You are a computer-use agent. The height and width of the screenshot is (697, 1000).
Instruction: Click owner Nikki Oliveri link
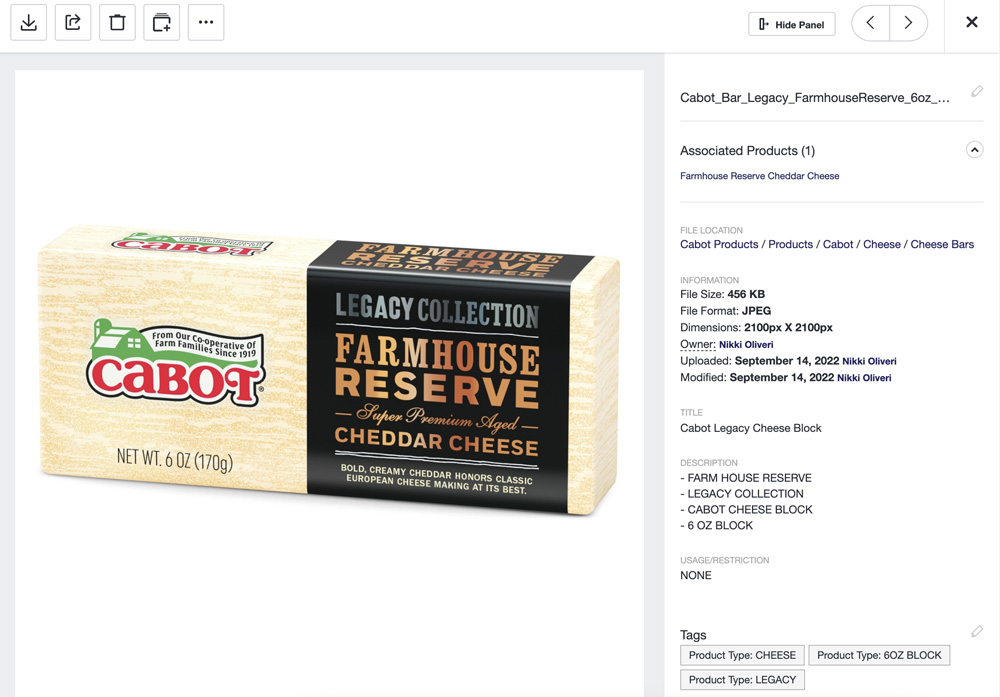coord(746,344)
